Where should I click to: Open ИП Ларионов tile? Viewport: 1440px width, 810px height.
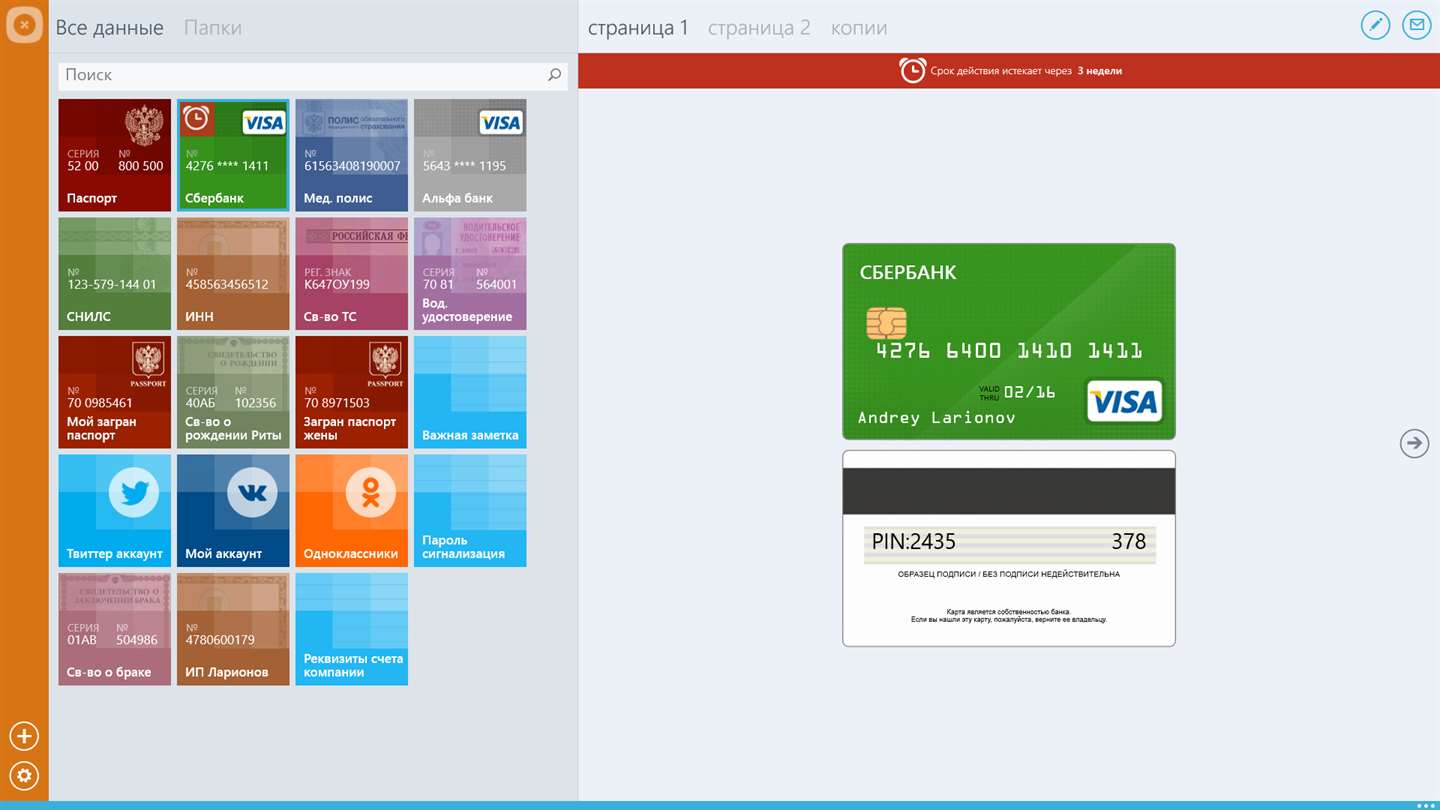pos(233,629)
